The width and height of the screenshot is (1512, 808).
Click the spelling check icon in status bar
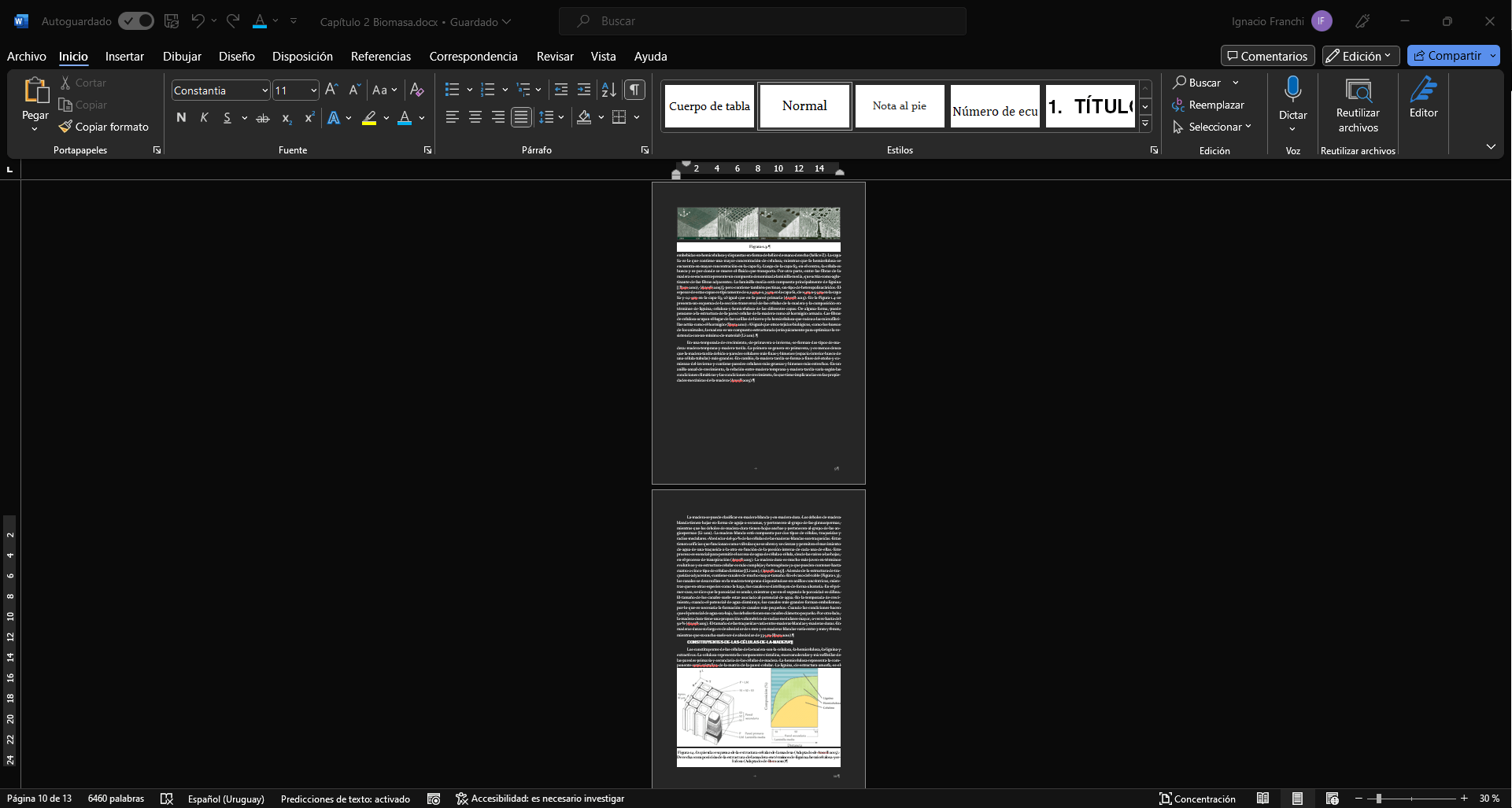(x=167, y=799)
